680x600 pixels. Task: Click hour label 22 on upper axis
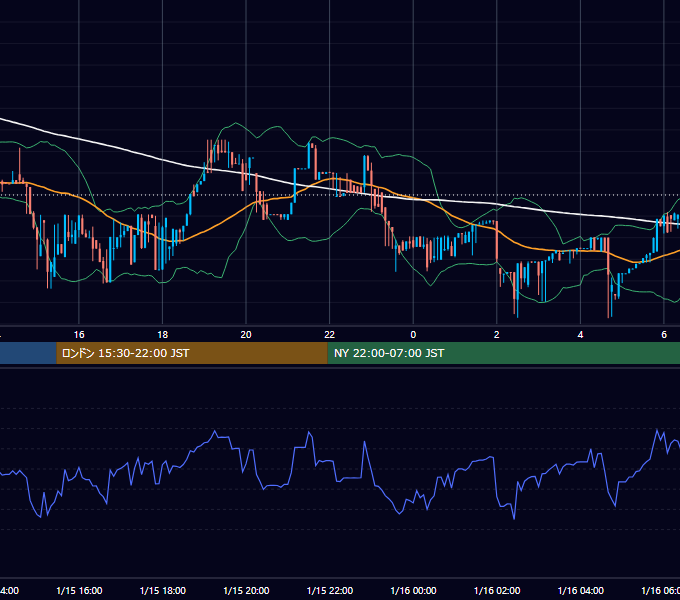[x=330, y=335]
